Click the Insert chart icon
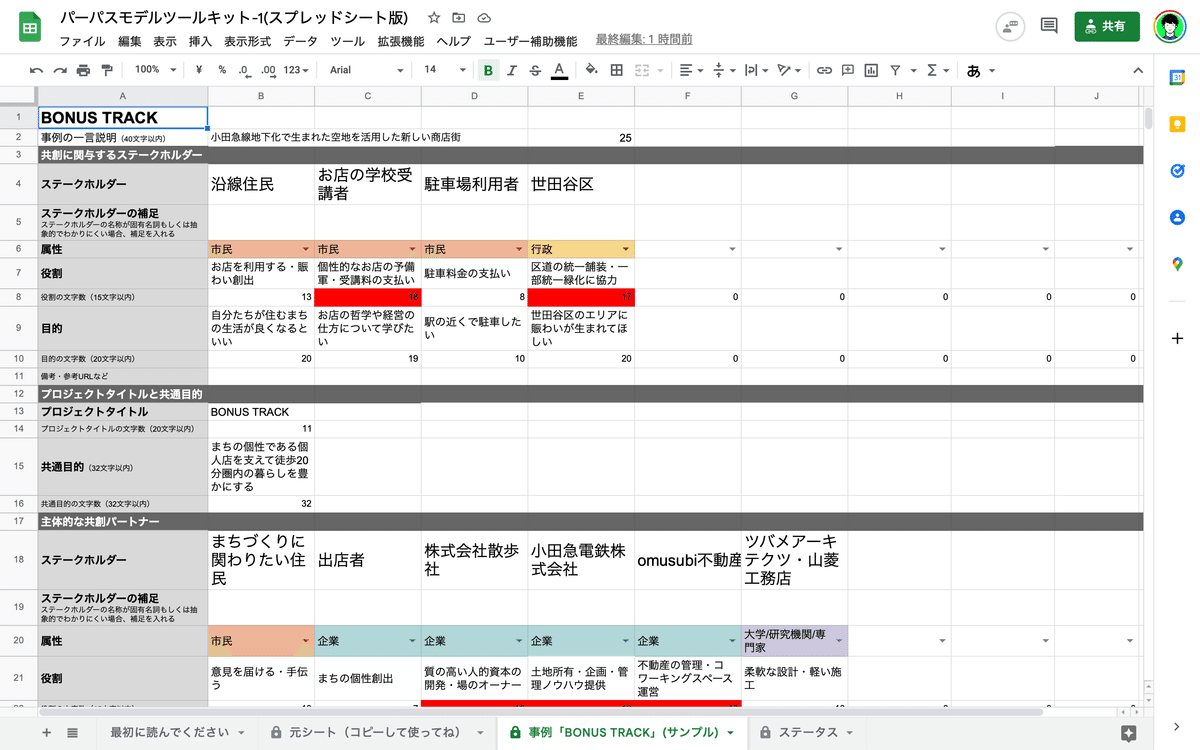The height and width of the screenshot is (750, 1200). [x=871, y=70]
